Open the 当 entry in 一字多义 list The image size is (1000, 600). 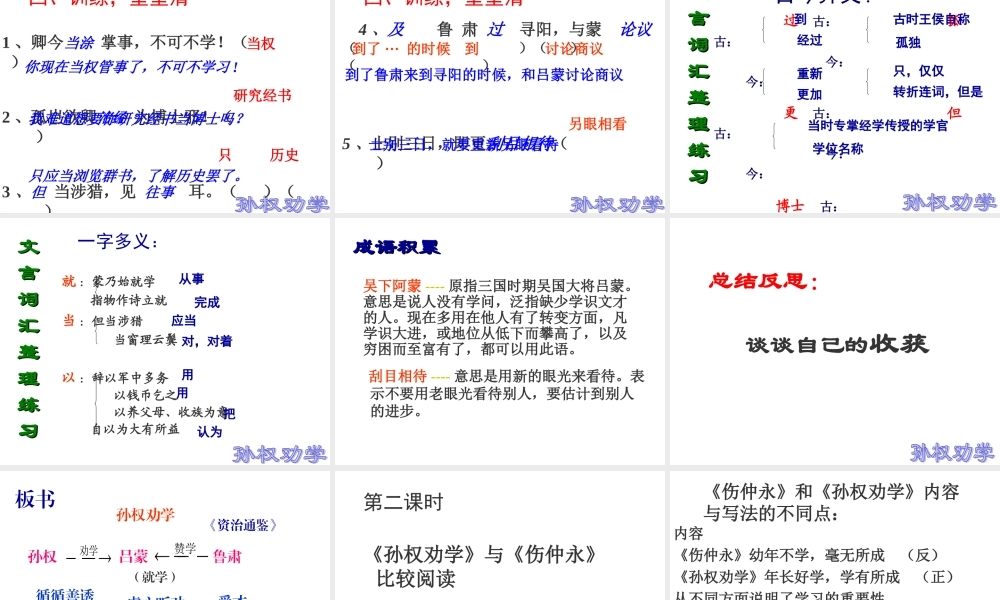click(x=68, y=320)
